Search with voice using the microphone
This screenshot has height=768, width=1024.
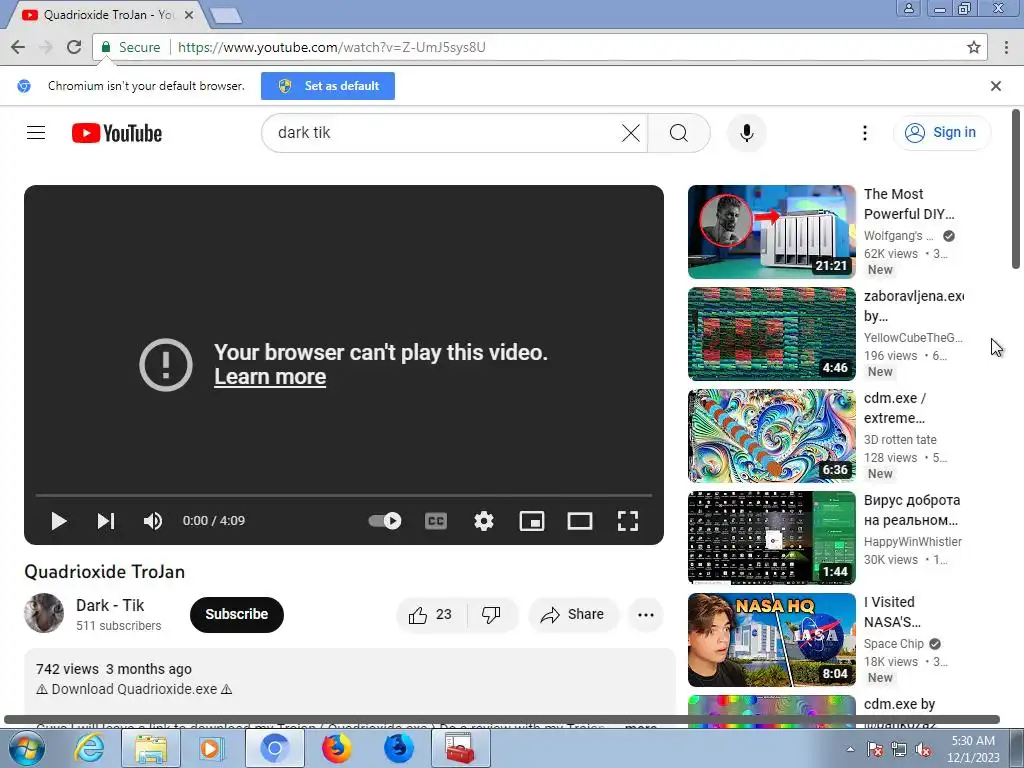(x=746, y=133)
